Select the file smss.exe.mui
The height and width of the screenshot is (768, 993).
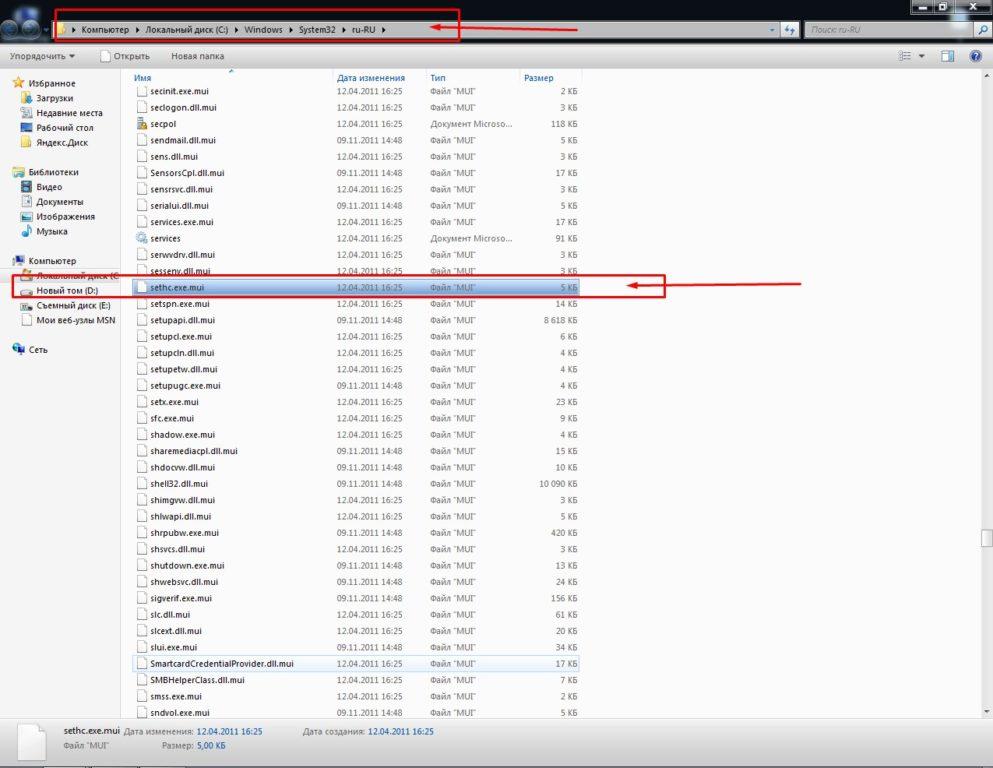pyautogui.click(x=356, y=696)
